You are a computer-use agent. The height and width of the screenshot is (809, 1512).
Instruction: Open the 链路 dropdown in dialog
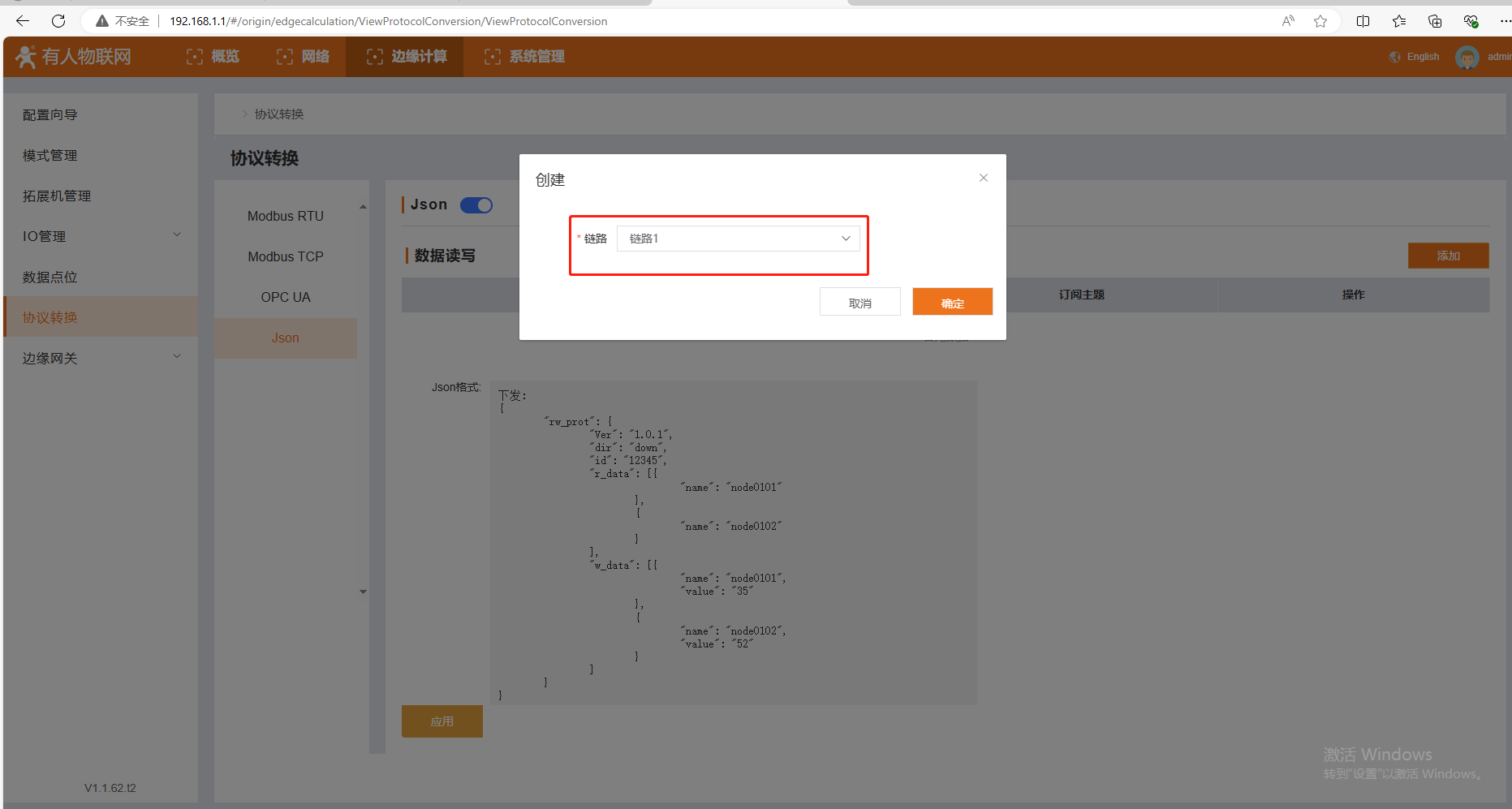tap(739, 239)
